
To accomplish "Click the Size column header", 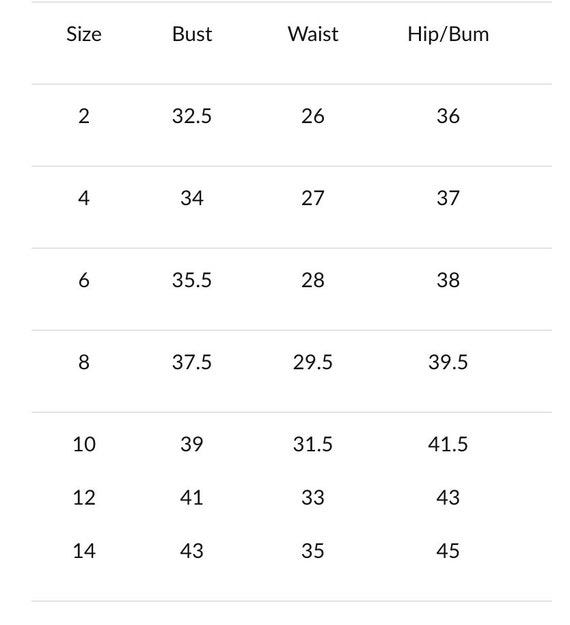I will pyautogui.click(x=84, y=34).
